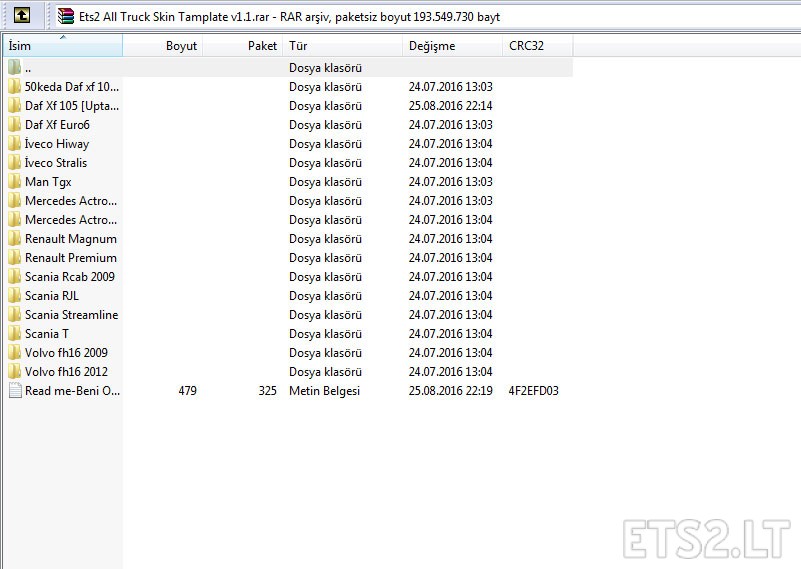Select the Read me-Beni O... text file icon
Image resolution: width=801 pixels, height=569 pixels.
pos(15,390)
